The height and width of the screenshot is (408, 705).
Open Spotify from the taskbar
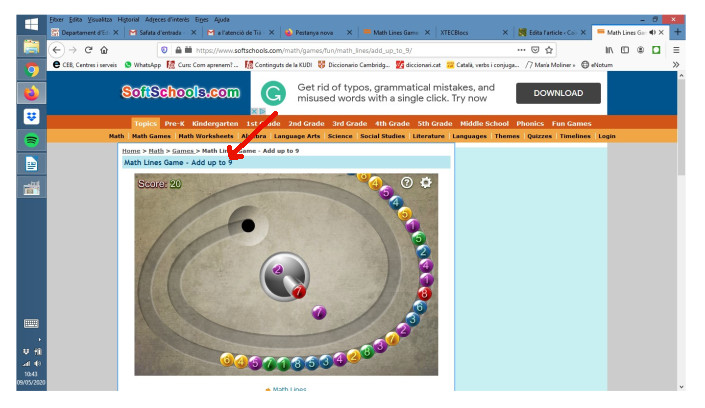click(31, 141)
